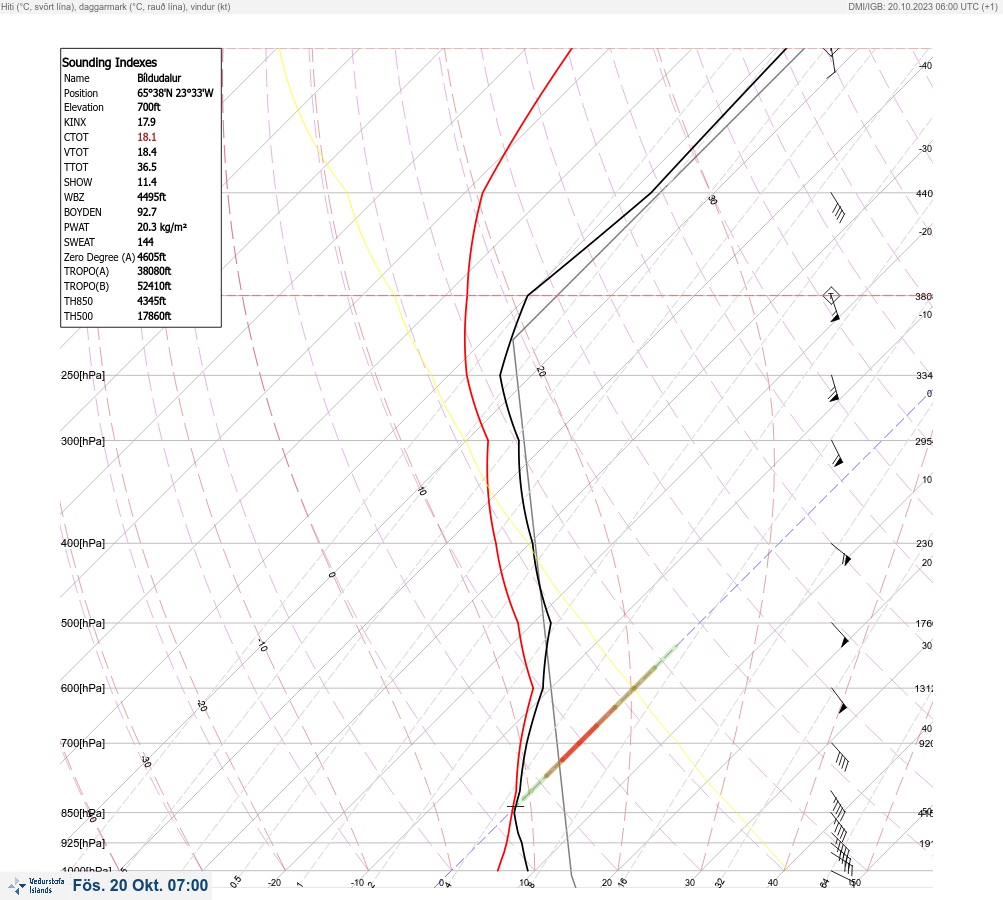Click the WBZ value 4495ft
Image resolution: width=1003 pixels, height=900 pixels.
pyautogui.click(x=152, y=197)
